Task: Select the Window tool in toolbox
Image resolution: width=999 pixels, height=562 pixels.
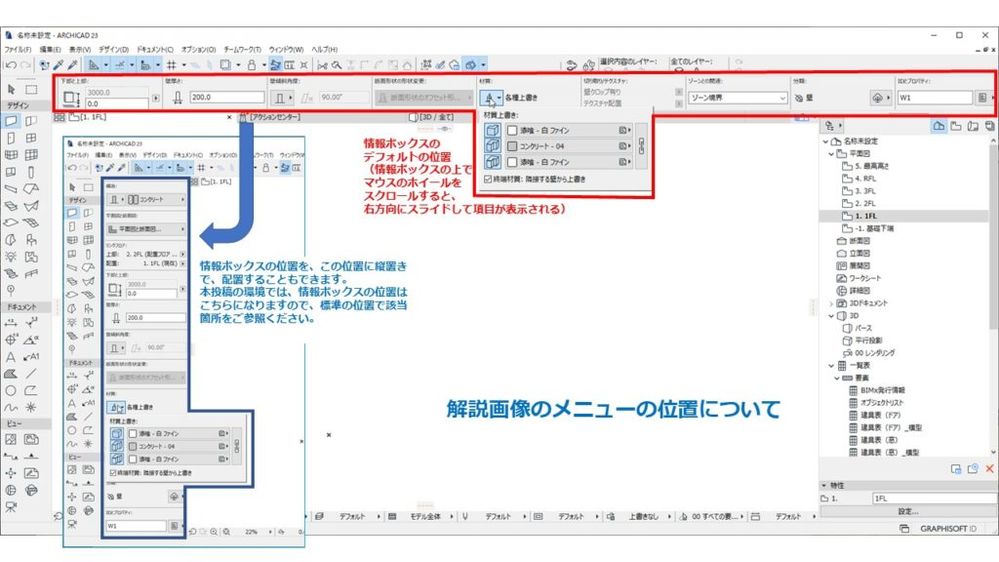Action: pos(31,138)
